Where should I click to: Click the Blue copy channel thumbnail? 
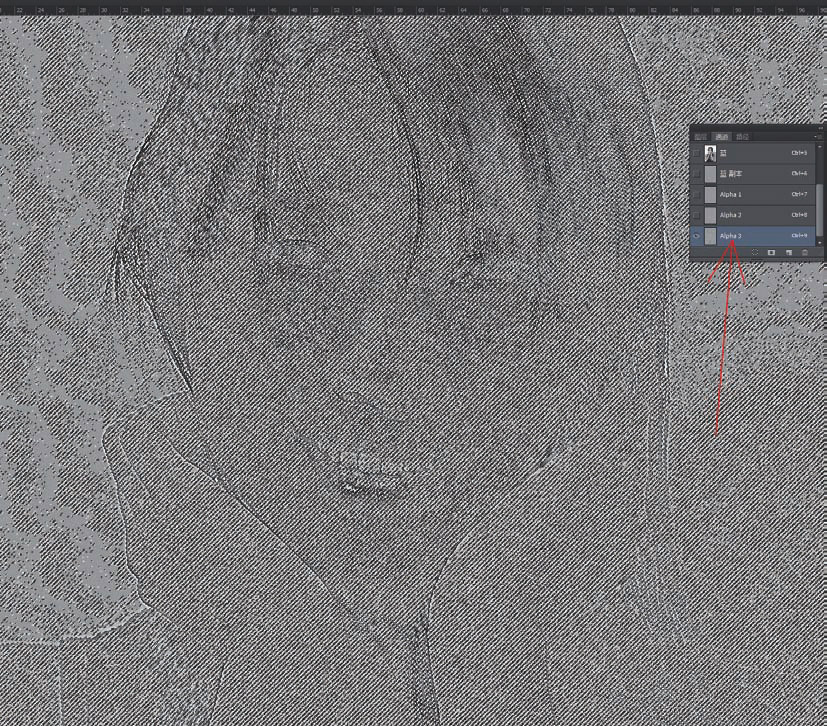pos(710,173)
